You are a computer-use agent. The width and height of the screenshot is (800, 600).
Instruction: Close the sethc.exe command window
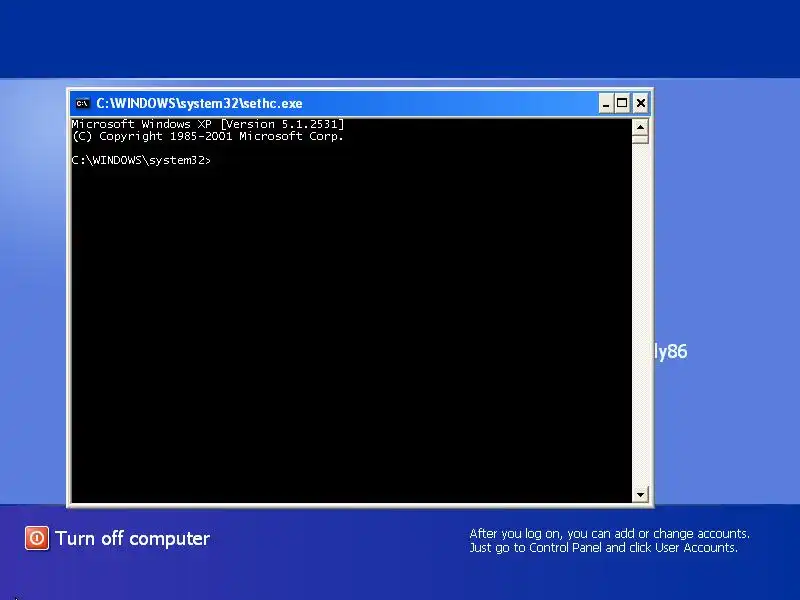(x=641, y=104)
